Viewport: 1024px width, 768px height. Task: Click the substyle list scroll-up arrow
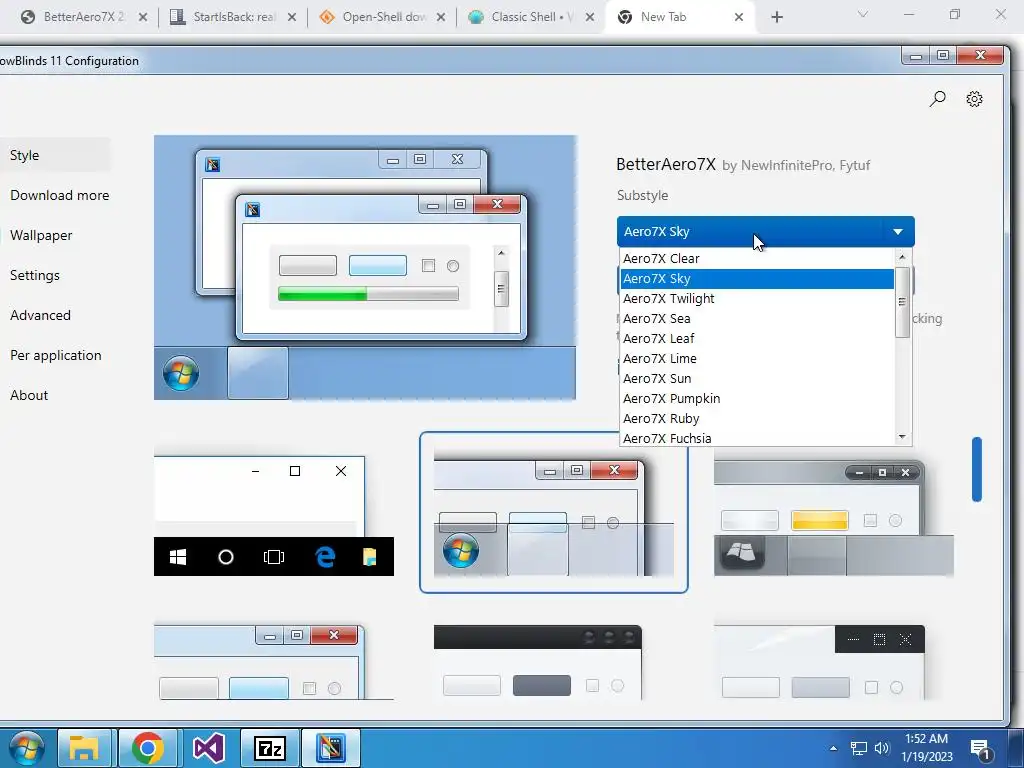pyautogui.click(x=903, y=257)
